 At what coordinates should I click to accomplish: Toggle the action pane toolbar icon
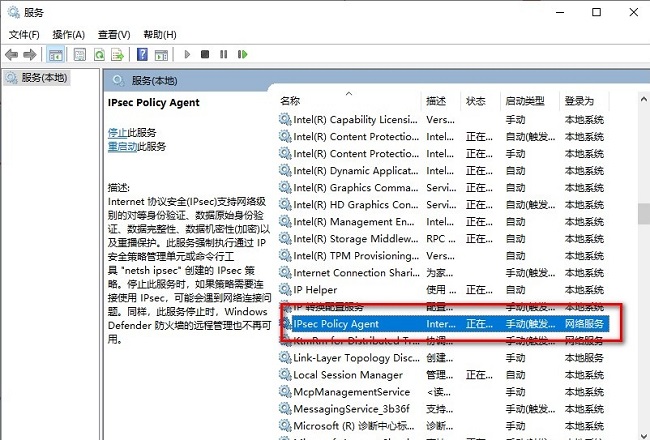click(x=161, y=54)
